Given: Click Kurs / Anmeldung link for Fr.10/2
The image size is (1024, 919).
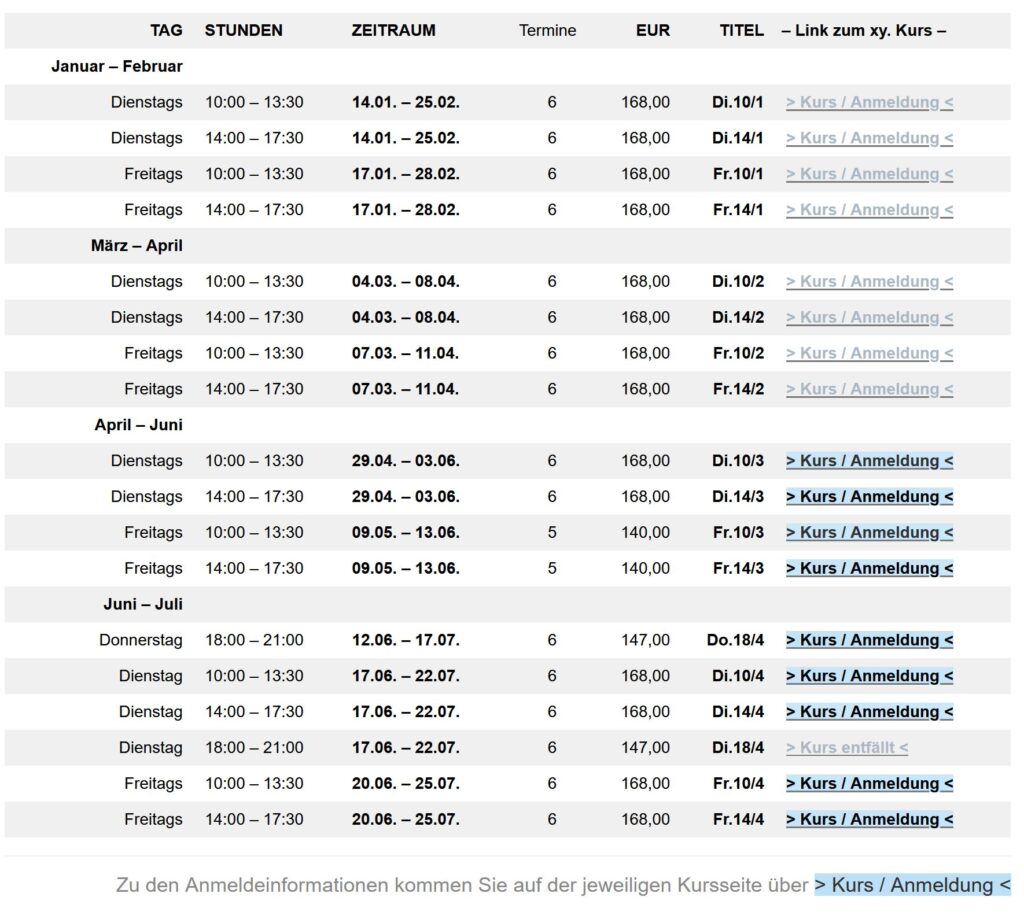Looking at the screenshot, I should point(869,354).
